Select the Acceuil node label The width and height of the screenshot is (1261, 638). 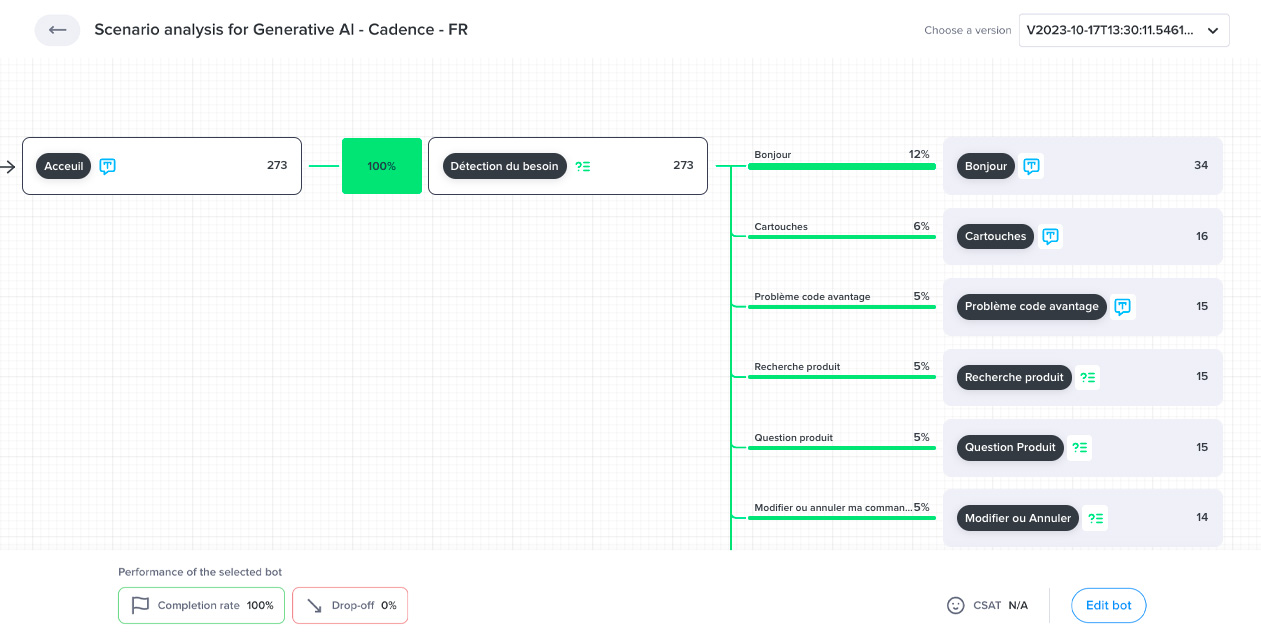(64, 166)
